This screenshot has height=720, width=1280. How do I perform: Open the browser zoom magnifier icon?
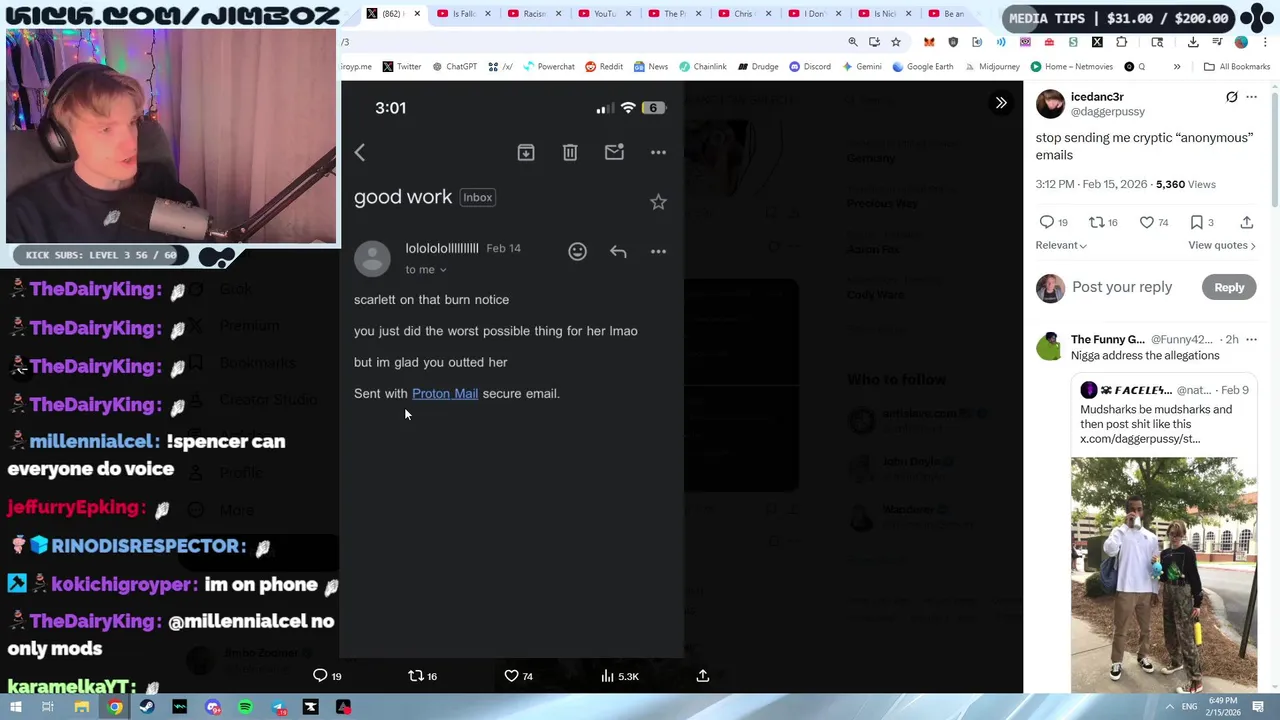(853, 42)
